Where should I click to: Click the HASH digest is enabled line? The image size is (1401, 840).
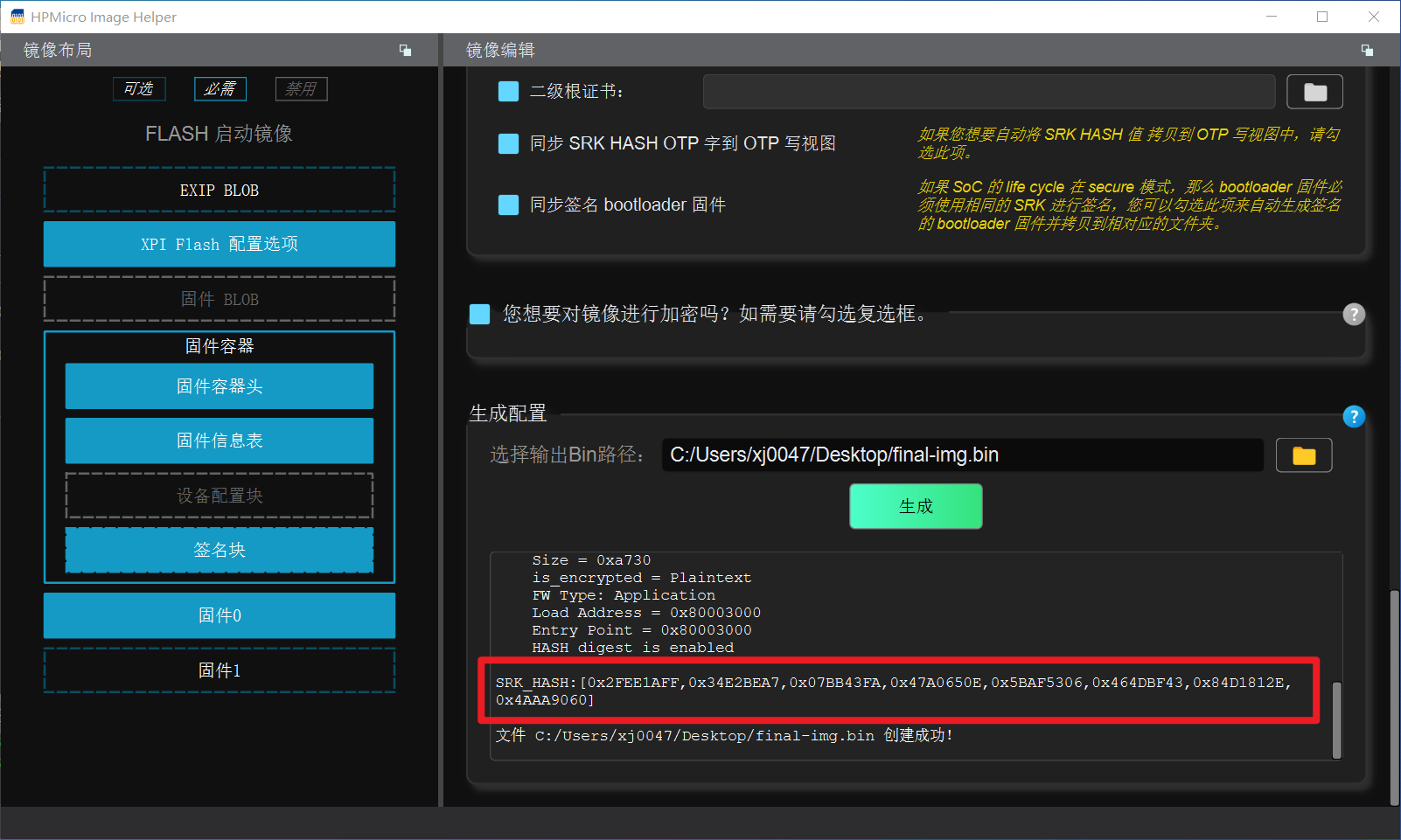pyautogui.click(x=633, y=648)
